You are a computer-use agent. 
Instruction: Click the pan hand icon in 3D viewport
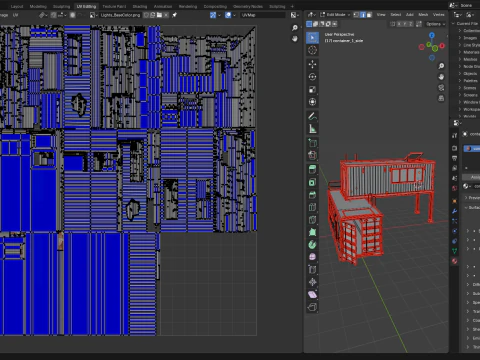point(441,77)
